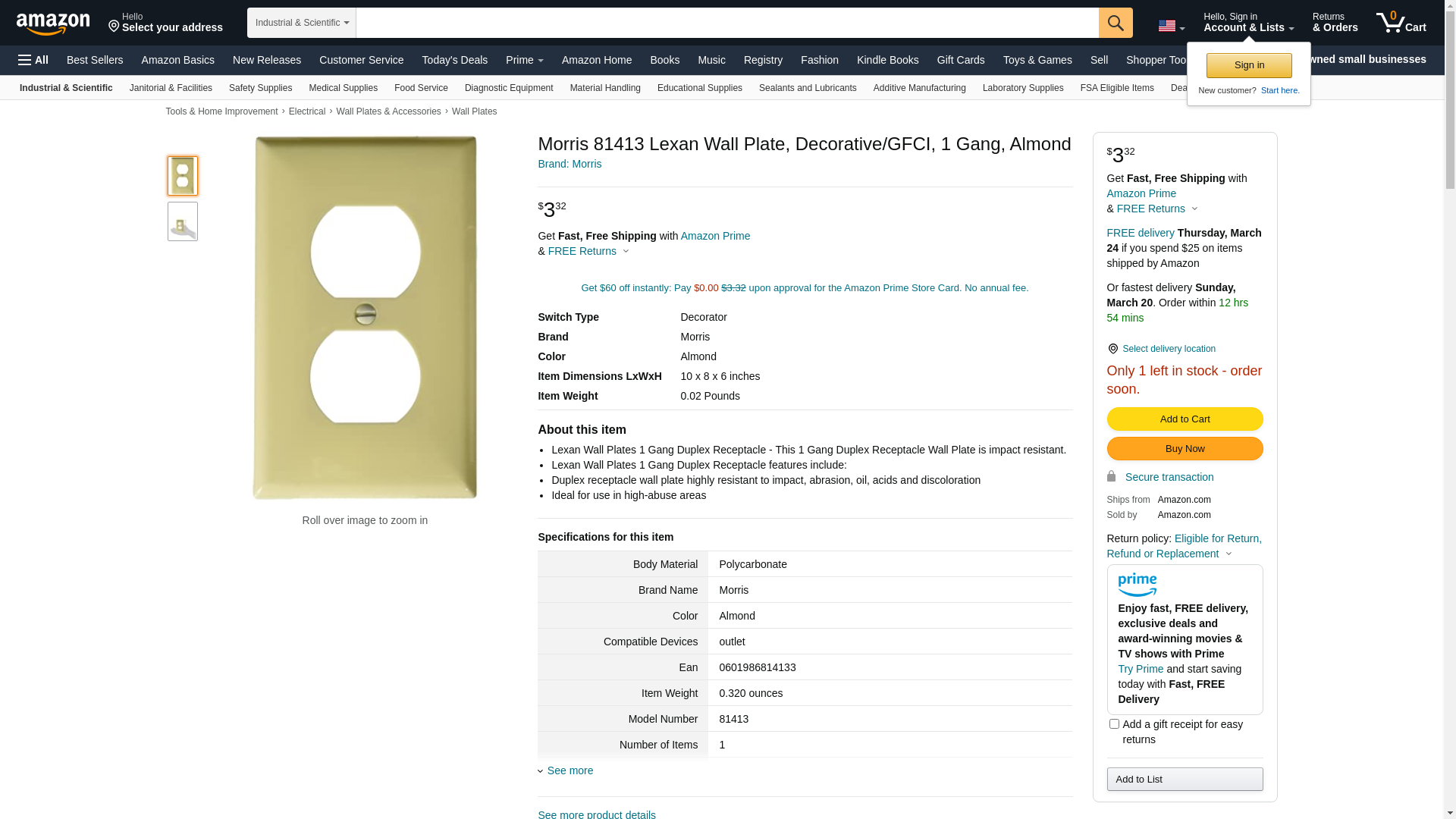Click the Prime logo in the sidebar box
The width and height of the screenshot is (1456, 819).
[x=1137, y=585]
